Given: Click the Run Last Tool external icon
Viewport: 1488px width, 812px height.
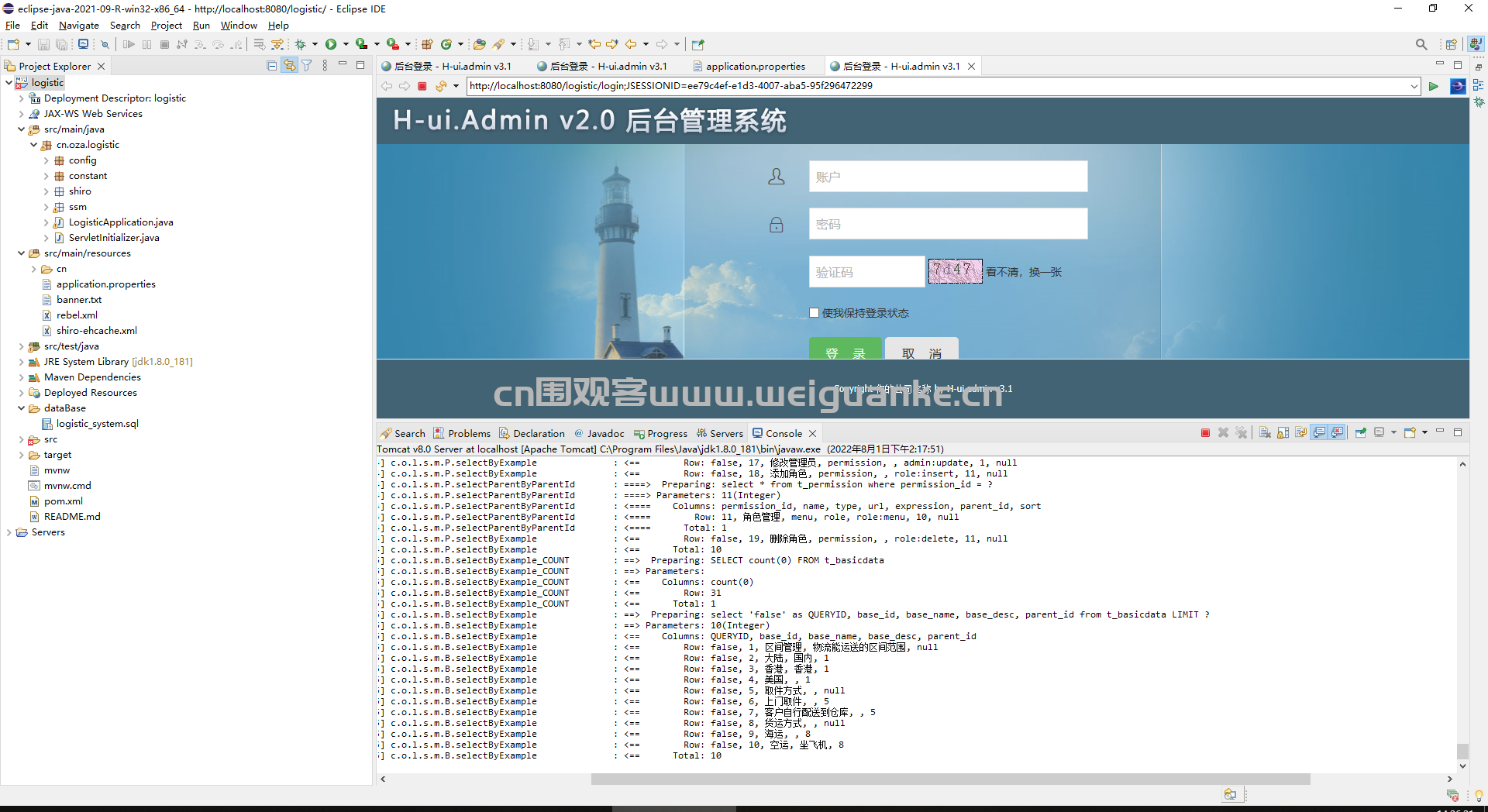Looking at the screenshot, I should tap(393, 44).
